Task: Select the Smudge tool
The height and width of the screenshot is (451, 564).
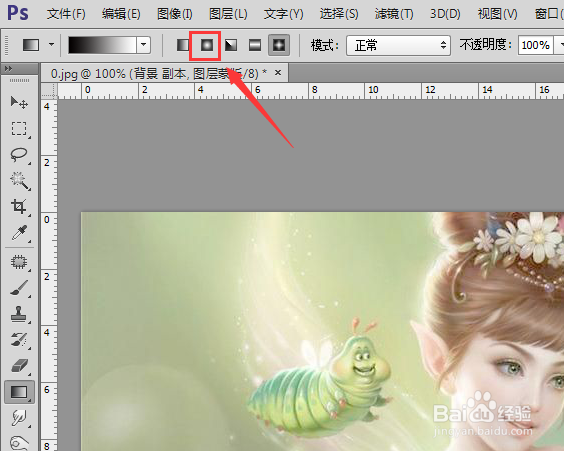Action: click(19, 418)
